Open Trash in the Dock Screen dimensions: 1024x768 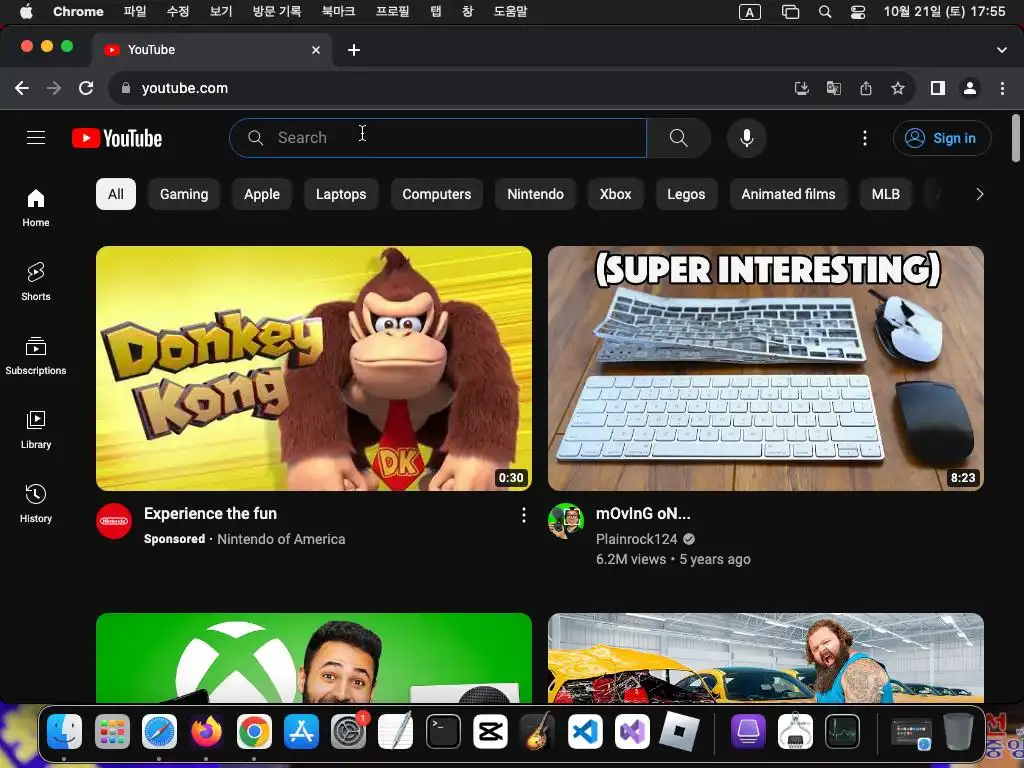(958, 731)
